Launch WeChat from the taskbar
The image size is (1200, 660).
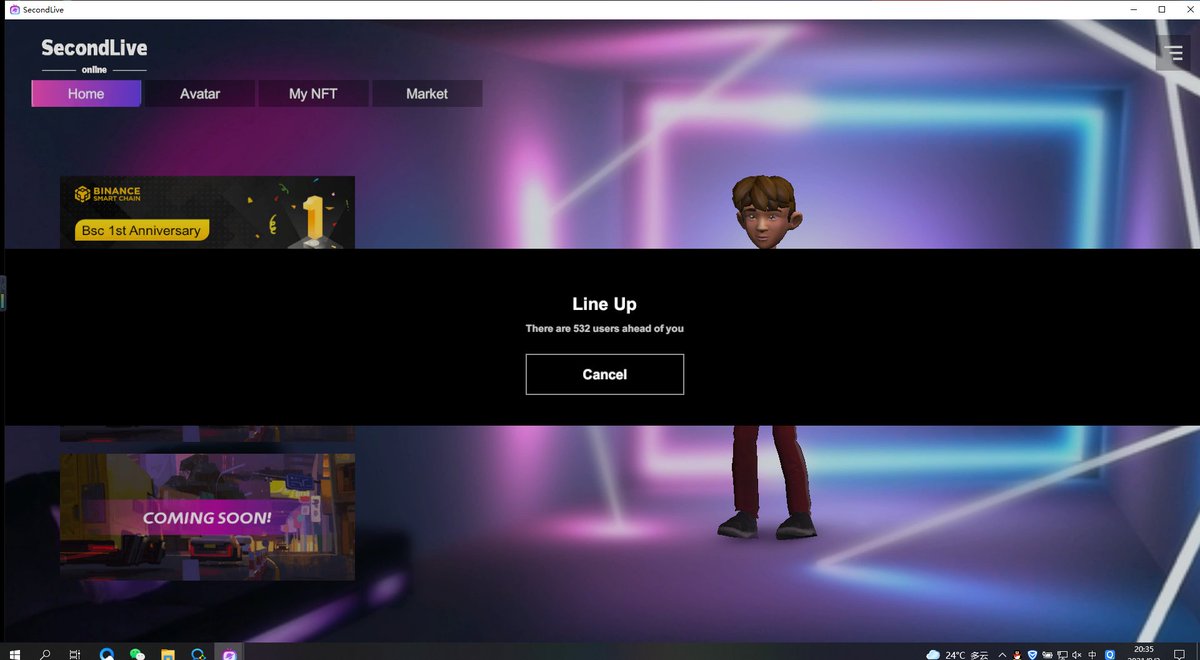137,655
